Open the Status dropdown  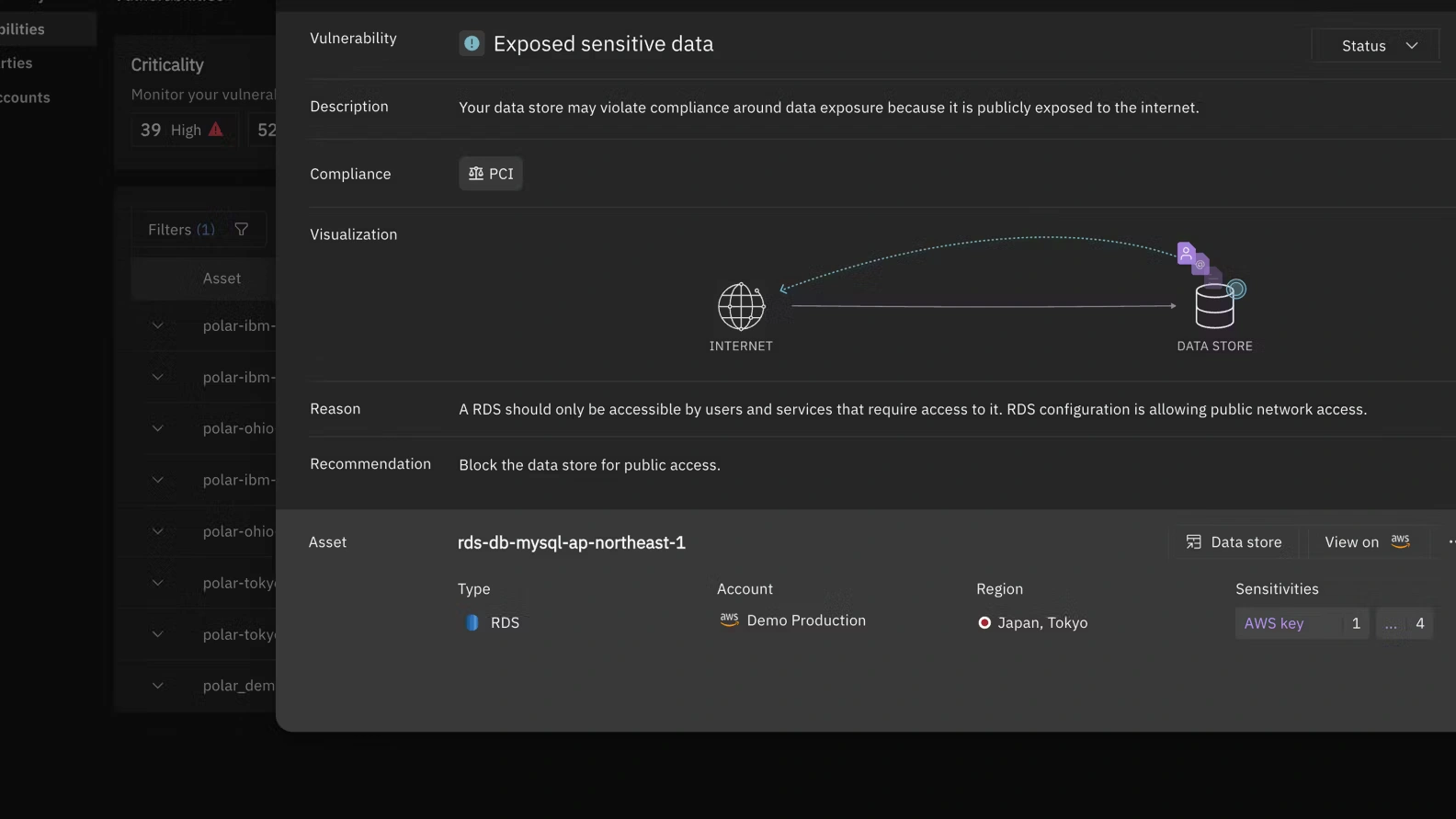(1378, 45)
